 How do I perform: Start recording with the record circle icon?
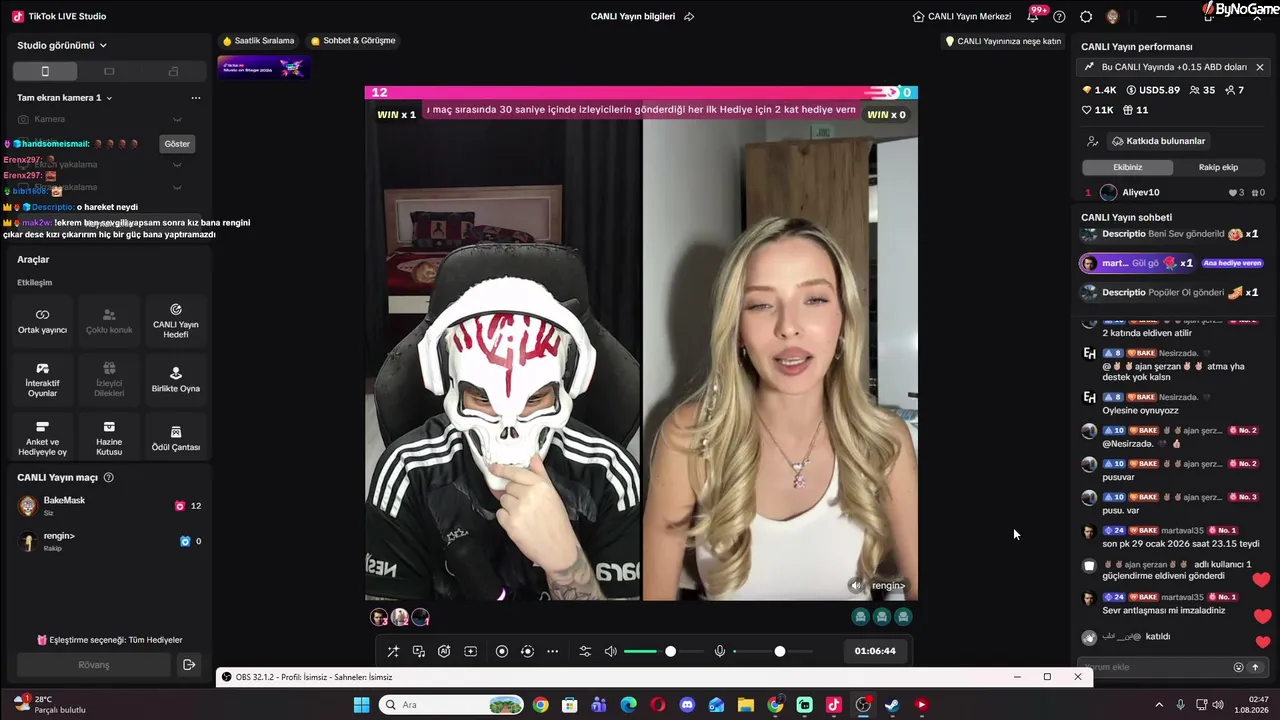click(x=502, y=651)
